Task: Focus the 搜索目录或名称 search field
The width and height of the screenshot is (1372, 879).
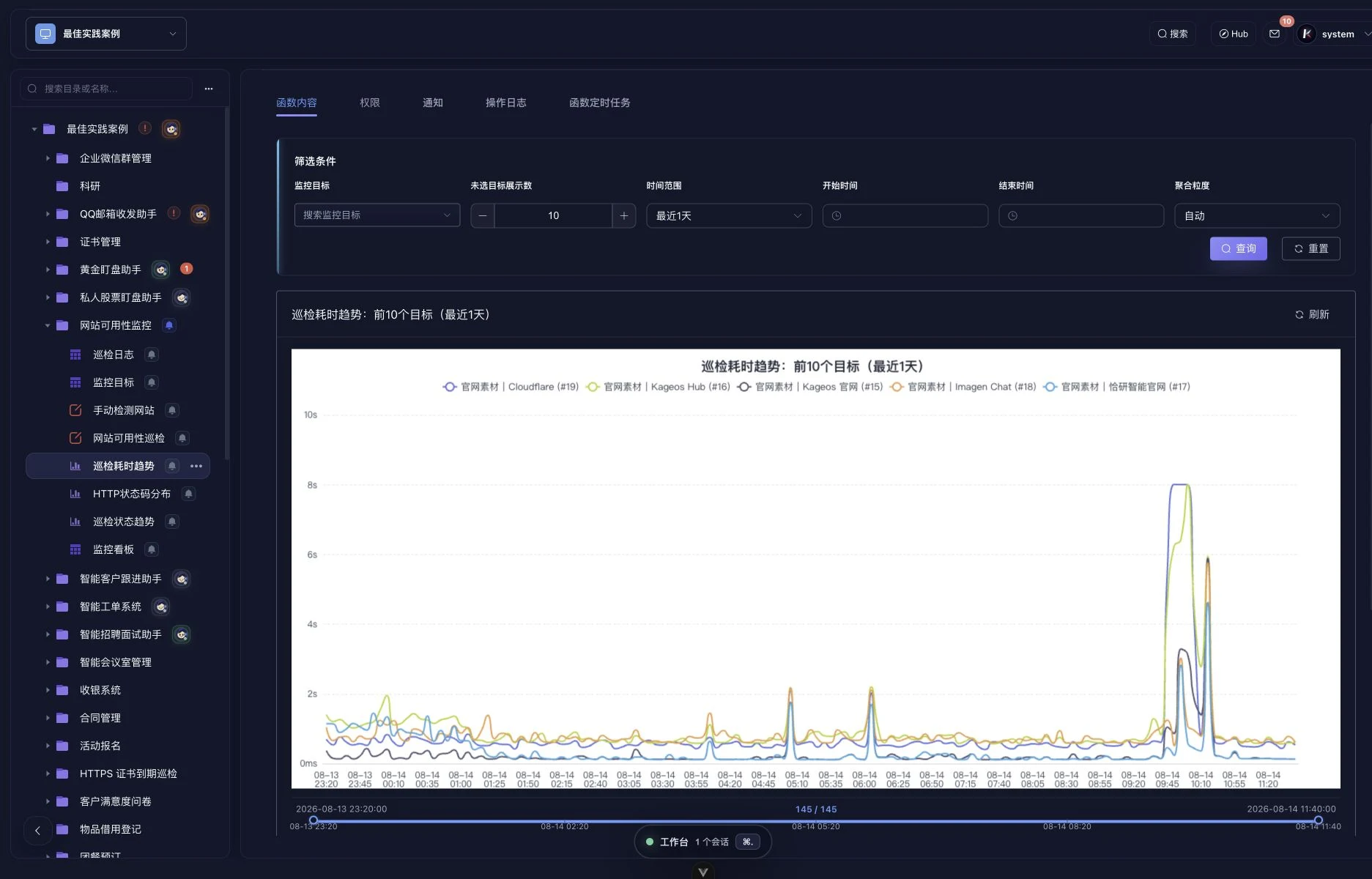Action: [x=106, y=89]
